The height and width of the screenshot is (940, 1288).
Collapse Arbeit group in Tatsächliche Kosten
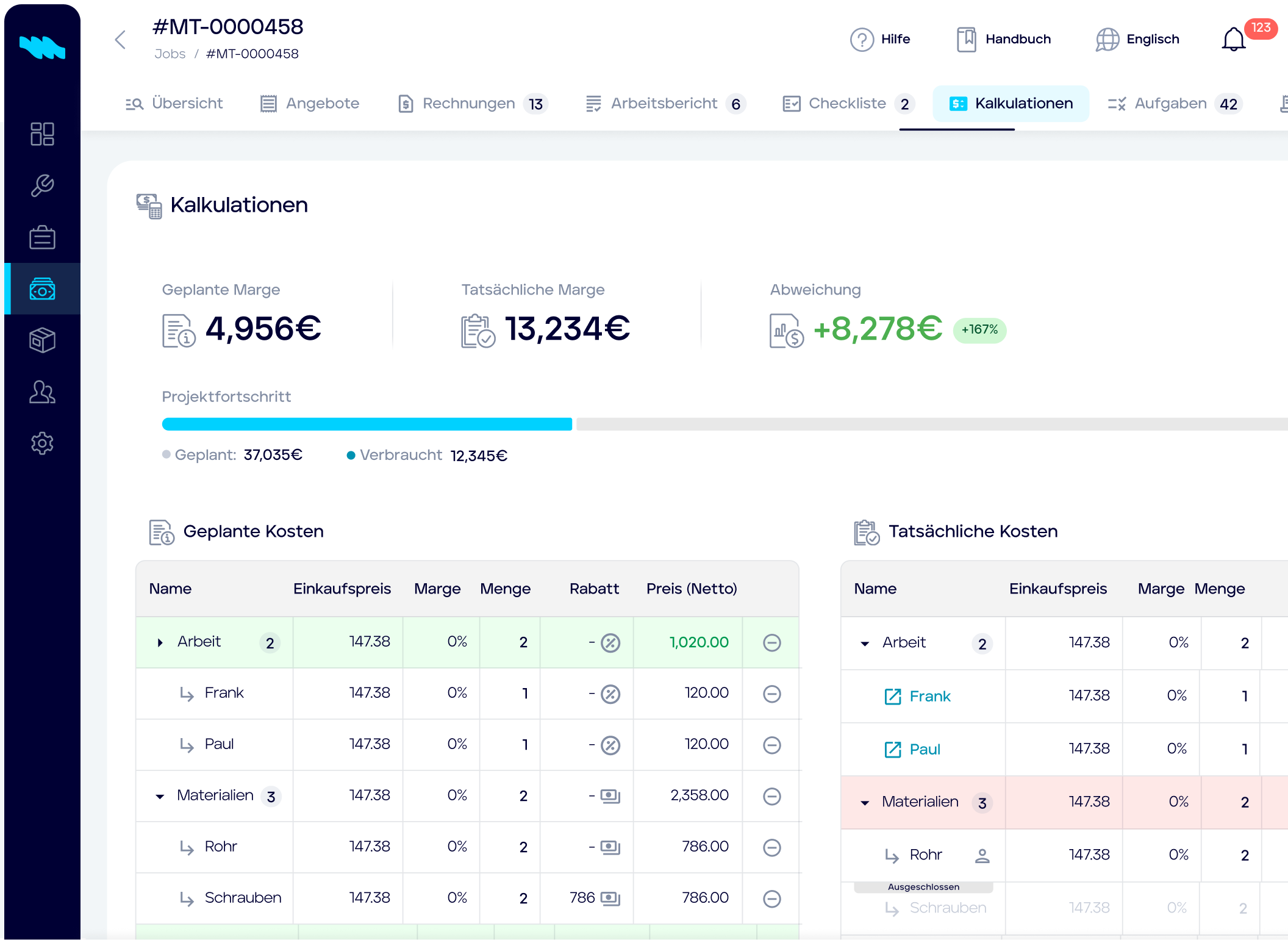865,644
